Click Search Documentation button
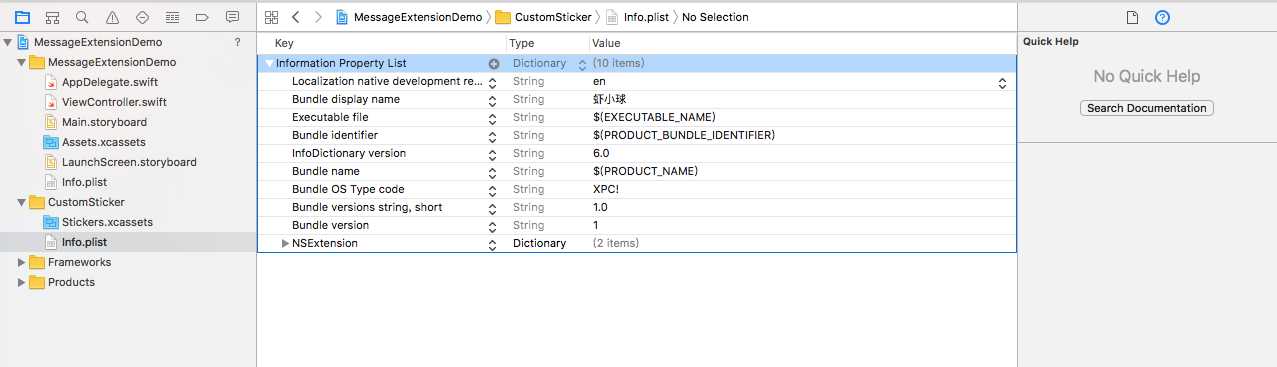The height and width of the screenshot is (367, 1277). point(1147,108)
